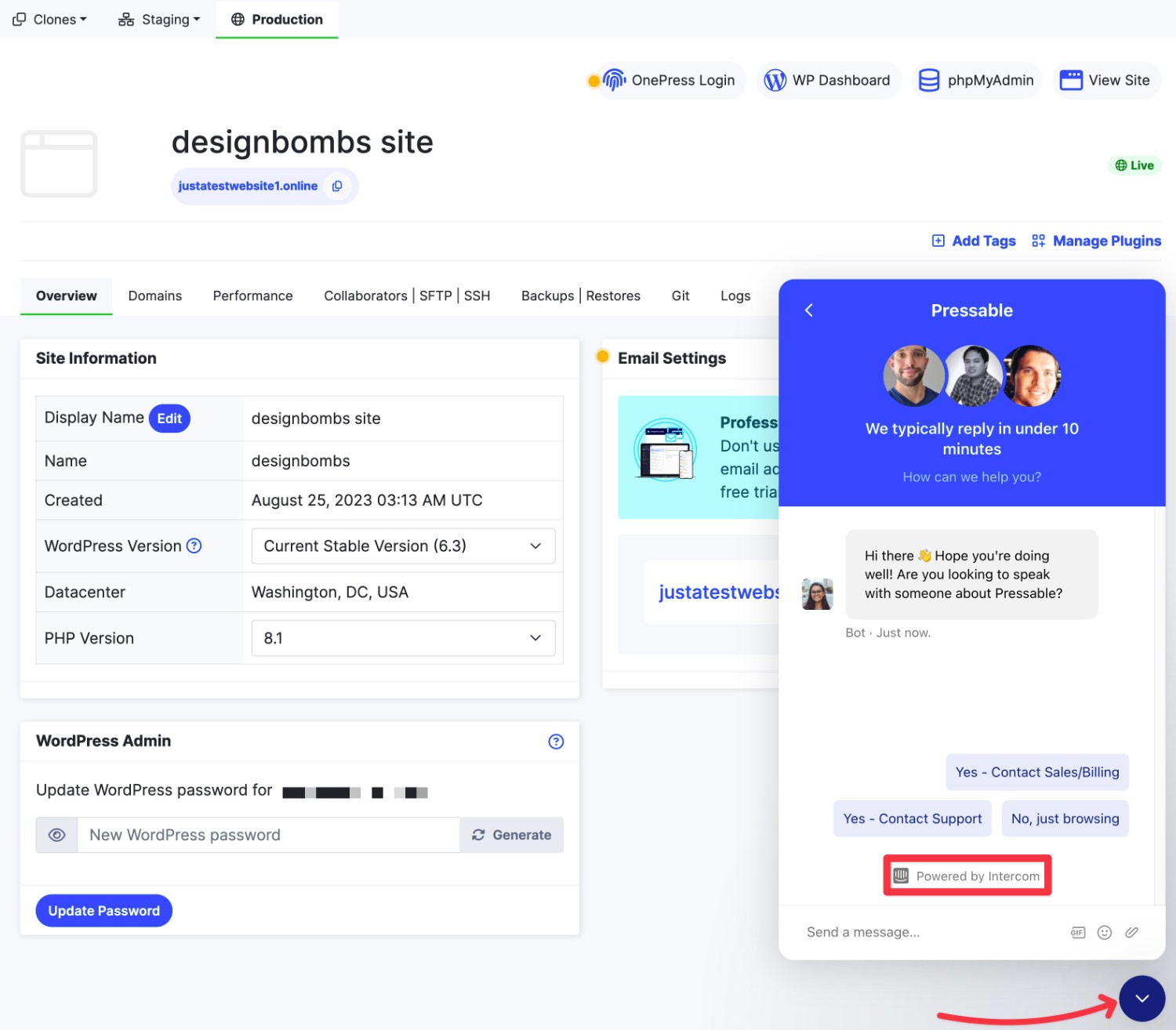
Task: Expand the WordPress Version dropdown
Action: (x=403, y=546)
